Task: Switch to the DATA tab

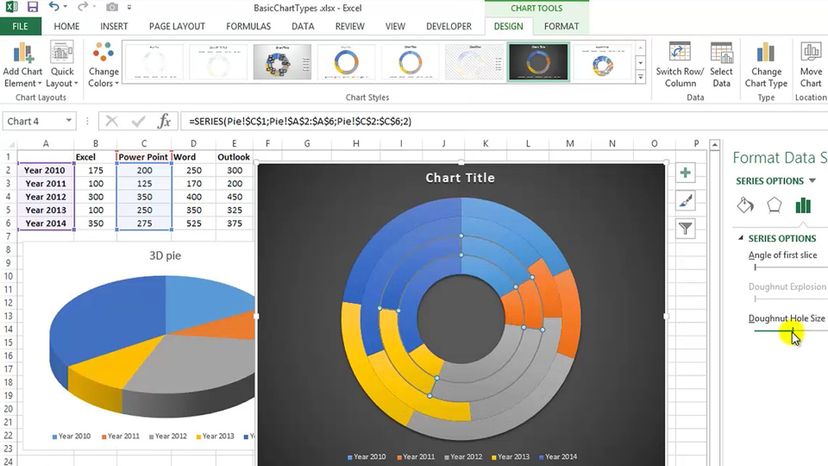Action: (303, 26)
